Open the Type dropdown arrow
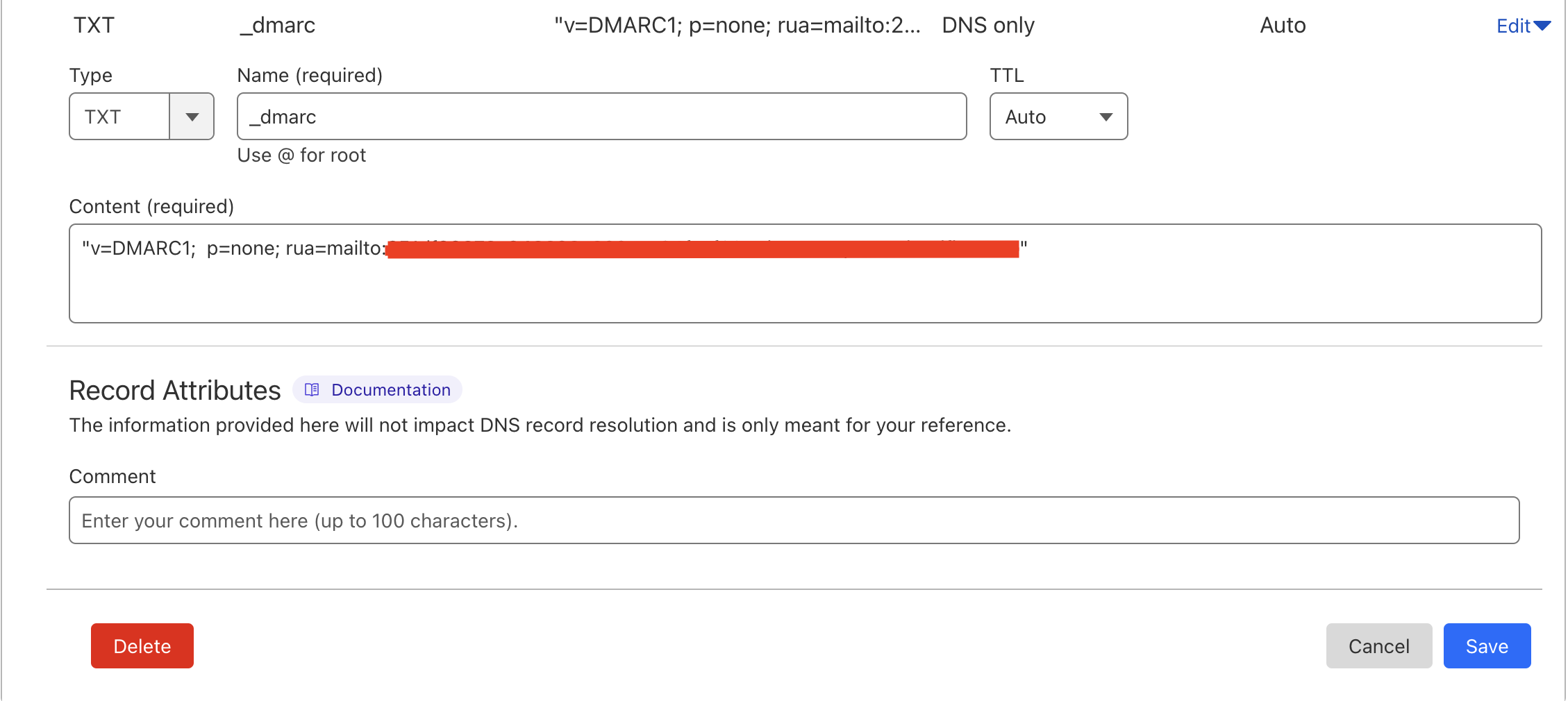1568x701 pixels. [192, 117]
